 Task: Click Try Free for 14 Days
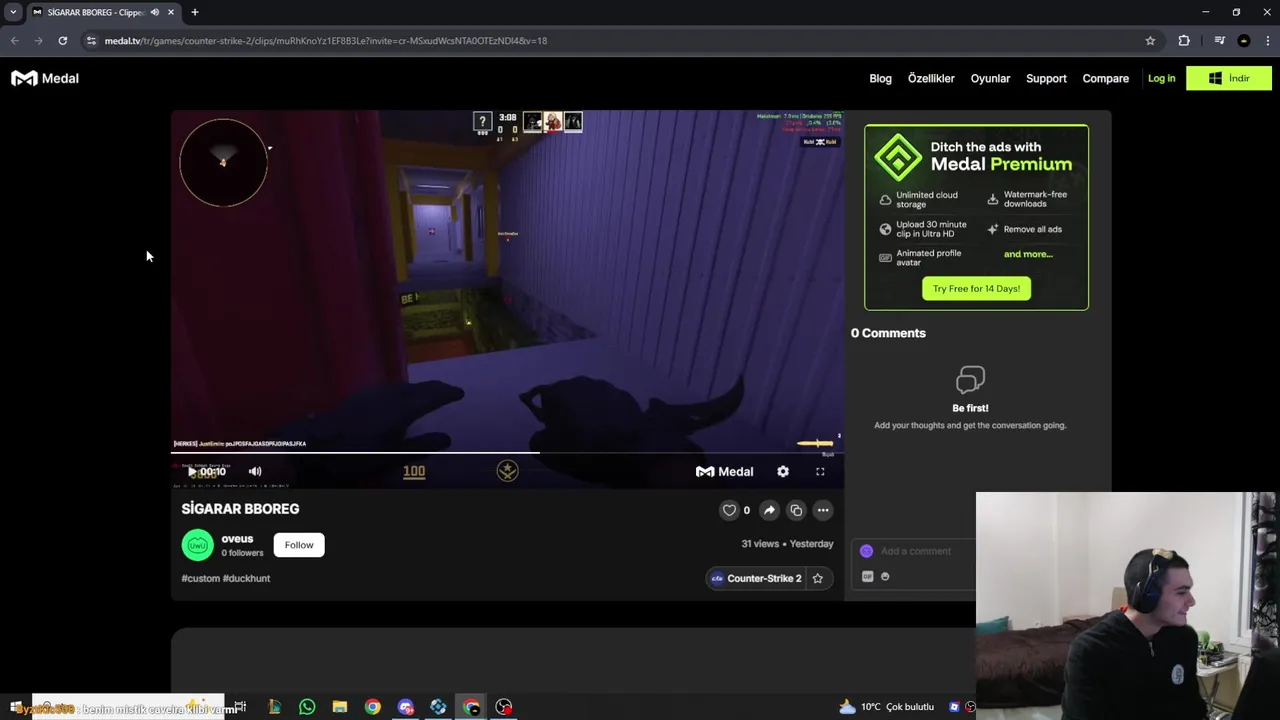pos(976,289)
